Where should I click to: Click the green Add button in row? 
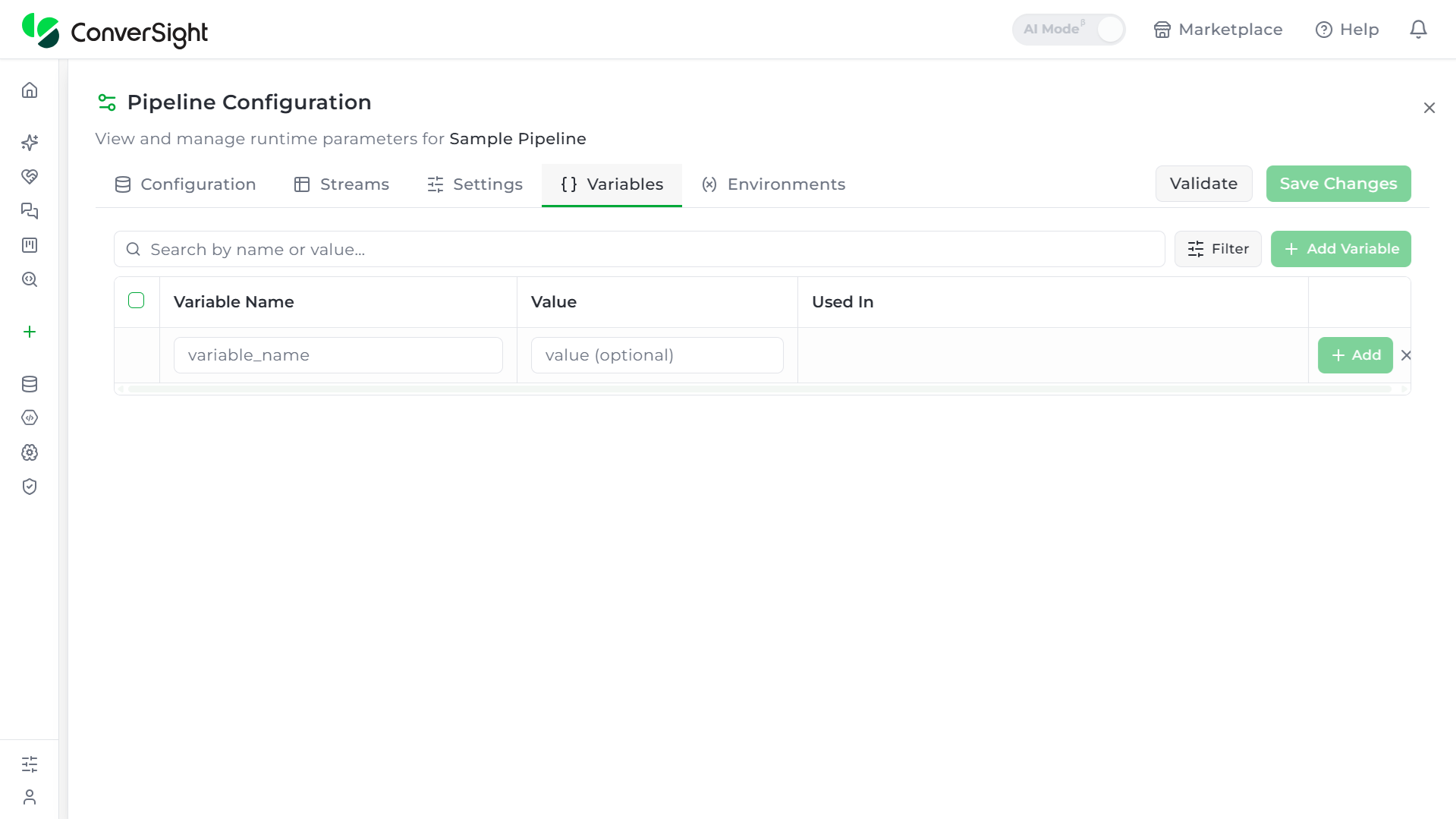[x=1355, y=355]
